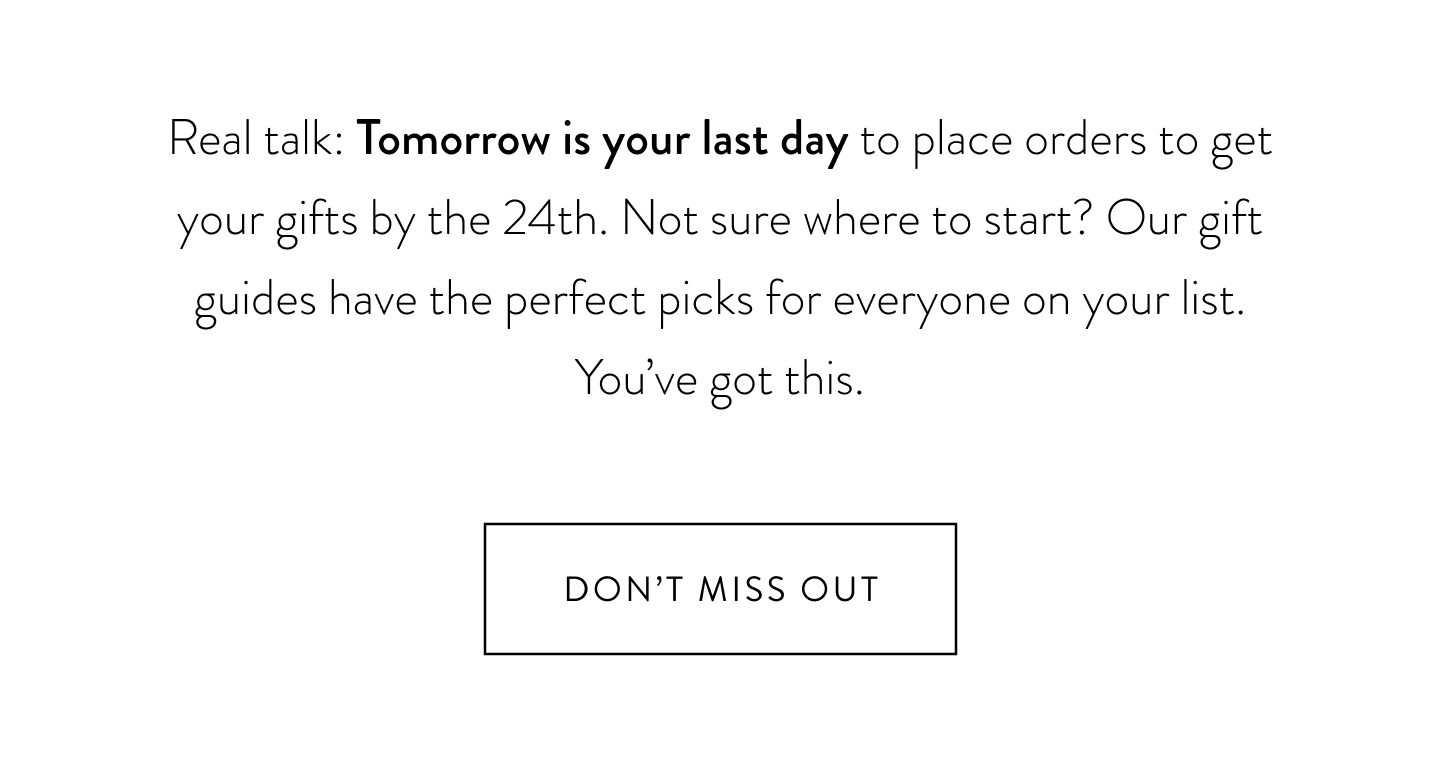The height and width of the screenshot is (784, 1440).
Task: Click the bold 'Tomorrow is your last day' text
Action: [602, 140]
